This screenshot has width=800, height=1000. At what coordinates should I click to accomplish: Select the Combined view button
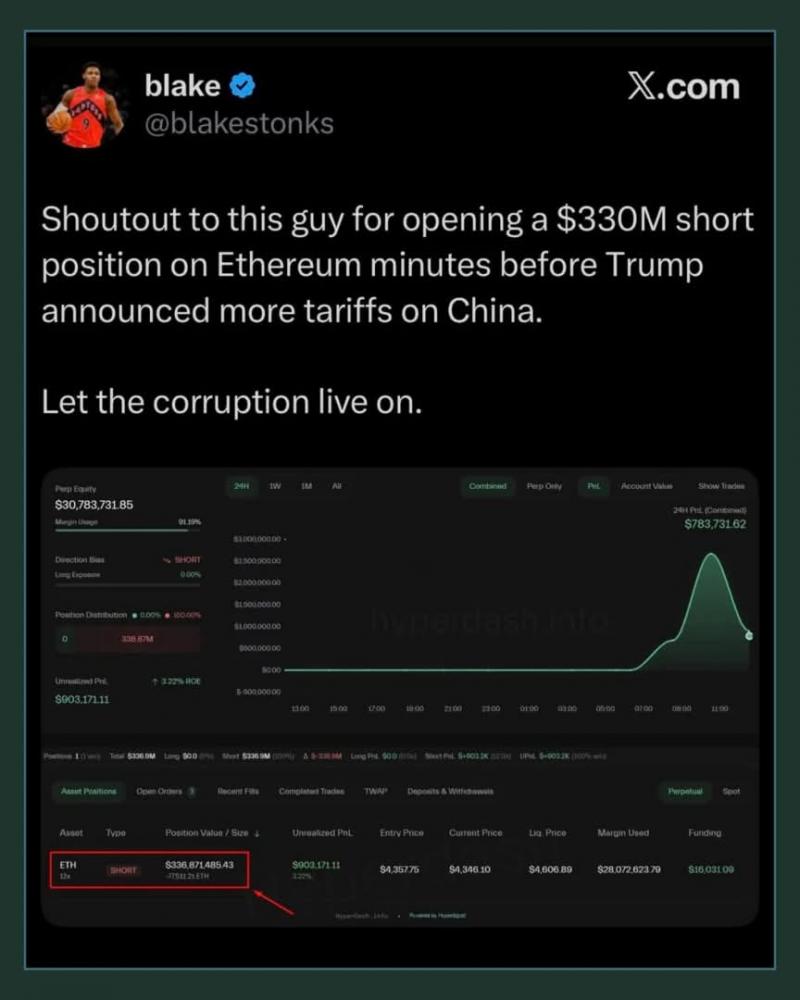pyautogui.click(x=487, y=486)
